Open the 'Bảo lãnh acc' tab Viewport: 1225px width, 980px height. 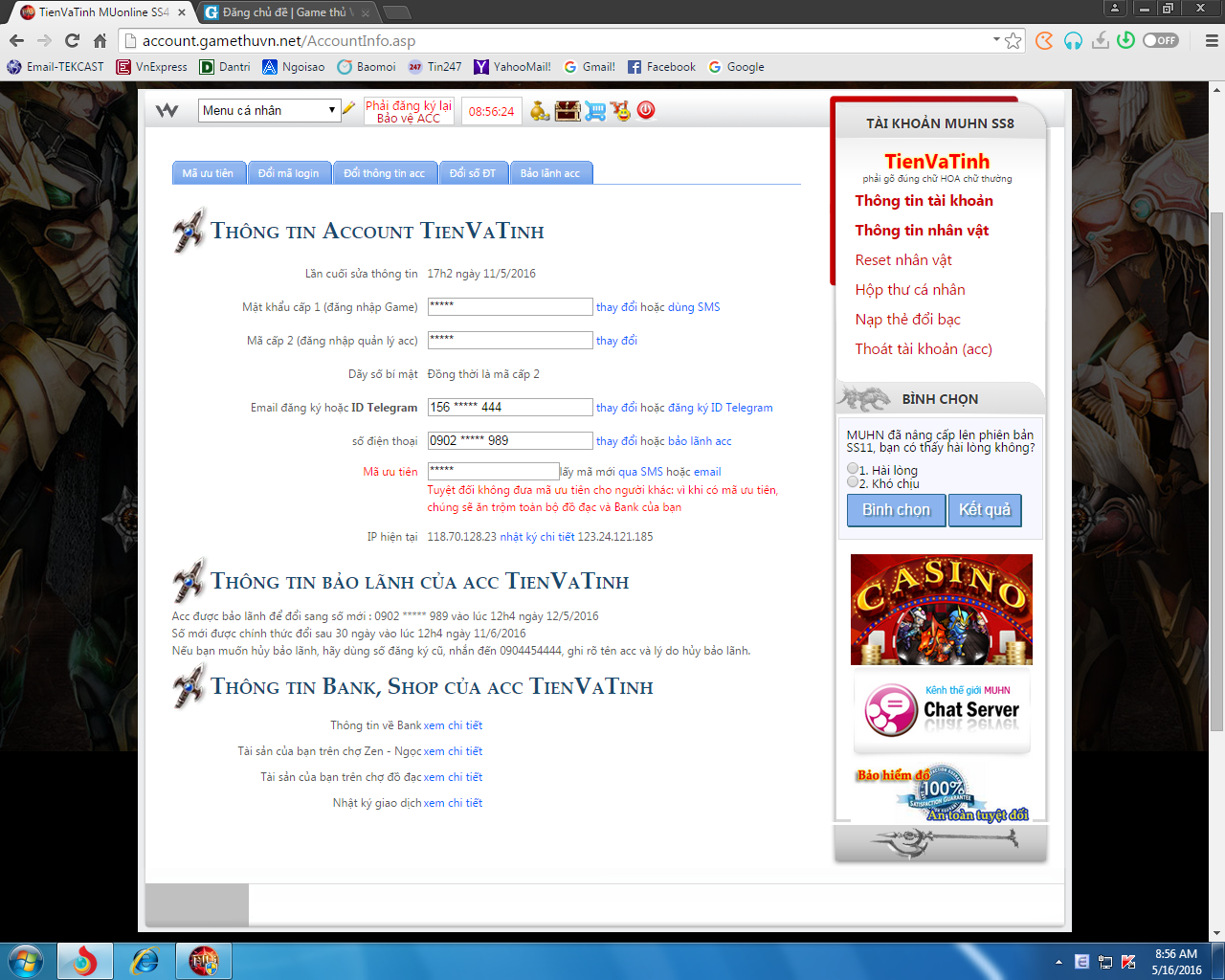pos(550,173)
